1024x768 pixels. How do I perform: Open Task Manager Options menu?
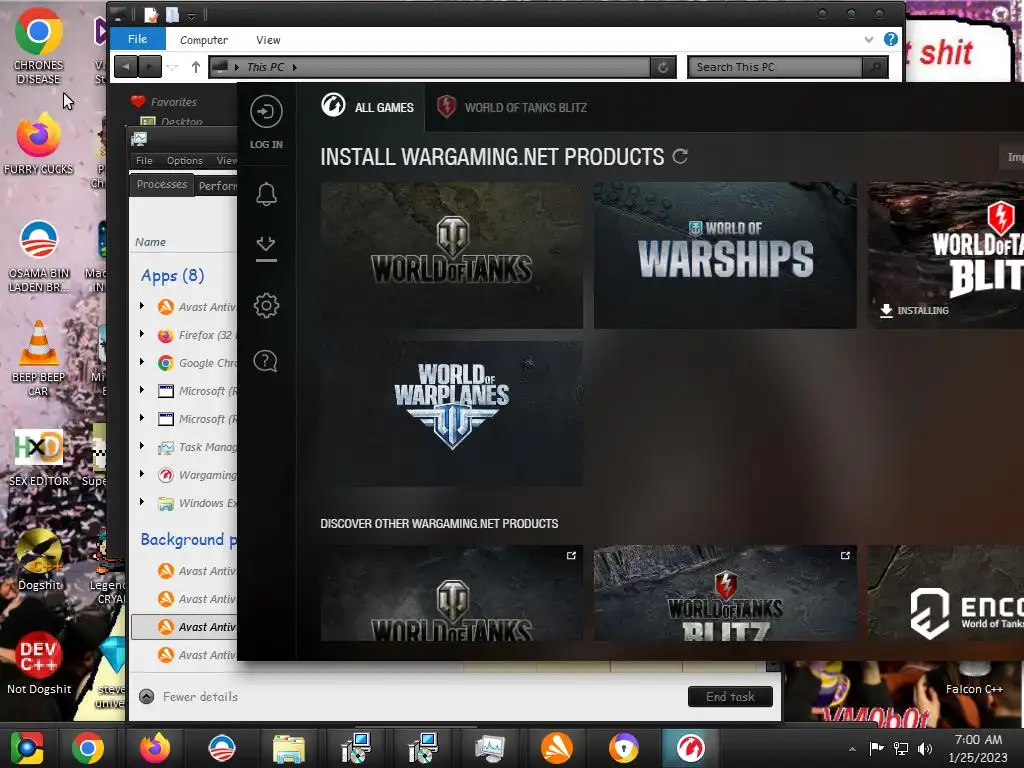click(x=184, y=161)
